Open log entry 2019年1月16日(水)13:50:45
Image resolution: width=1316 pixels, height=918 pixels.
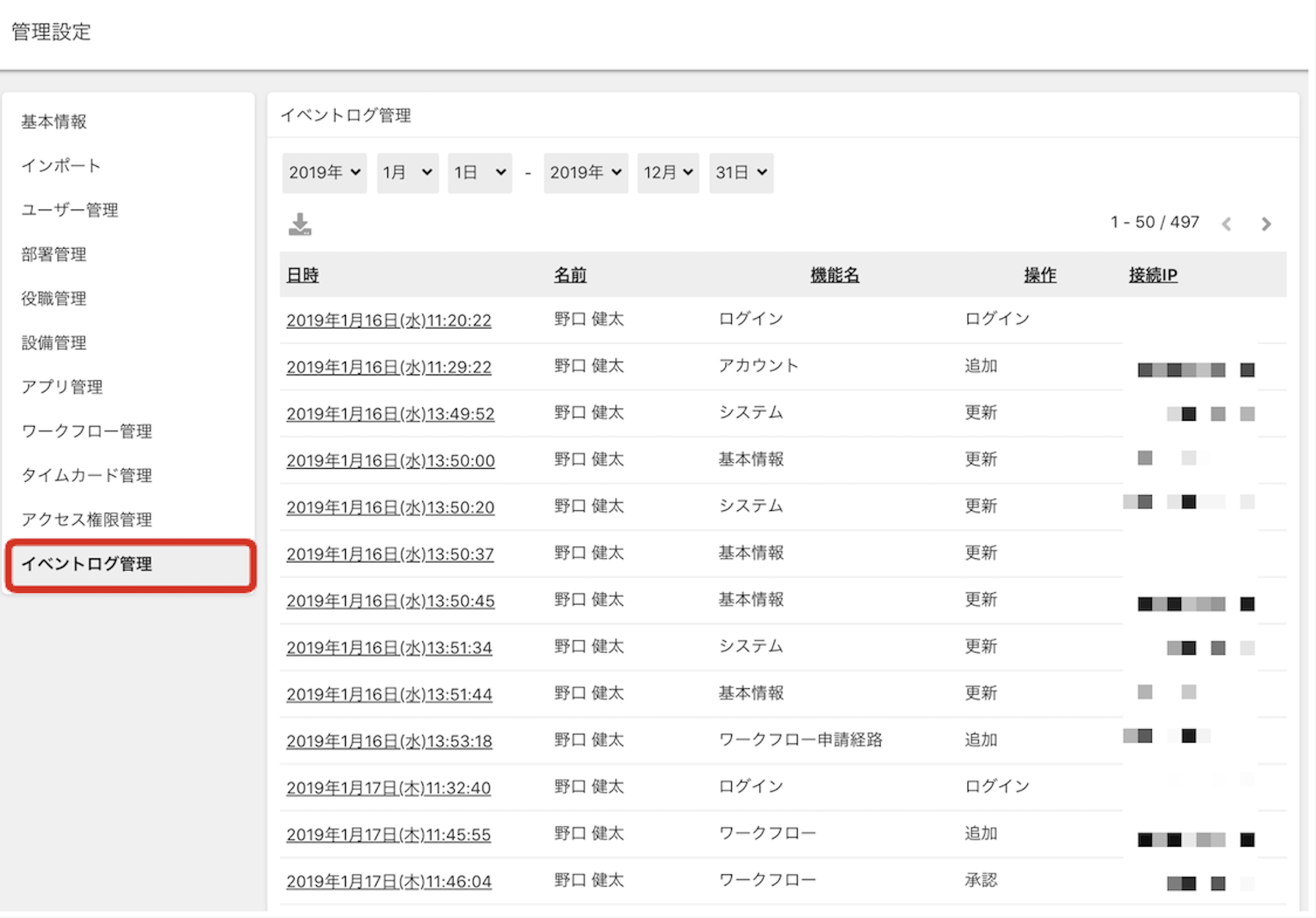pos(391,601)
